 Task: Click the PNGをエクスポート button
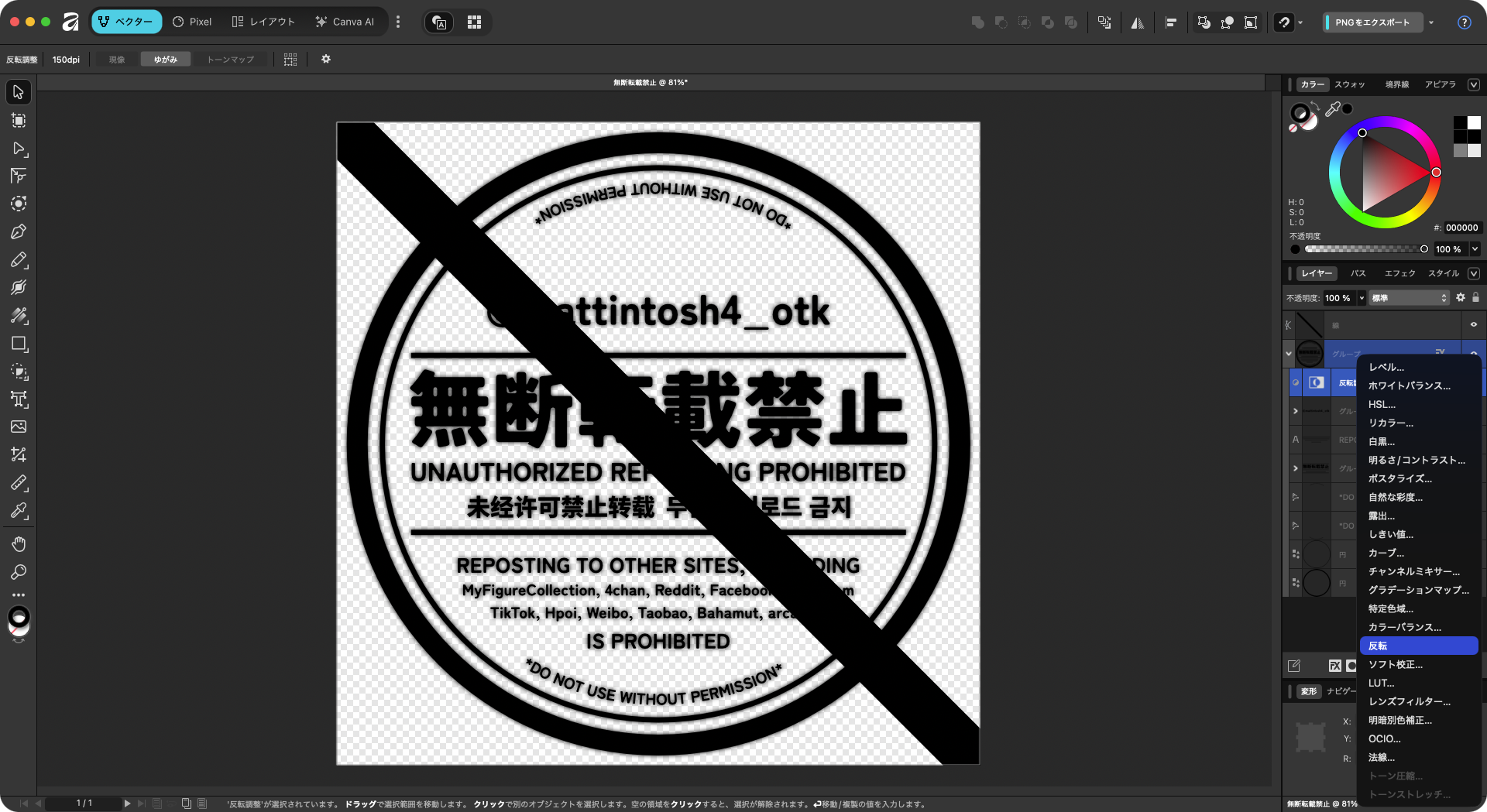pyautogui.click(x=1372, y=22)
